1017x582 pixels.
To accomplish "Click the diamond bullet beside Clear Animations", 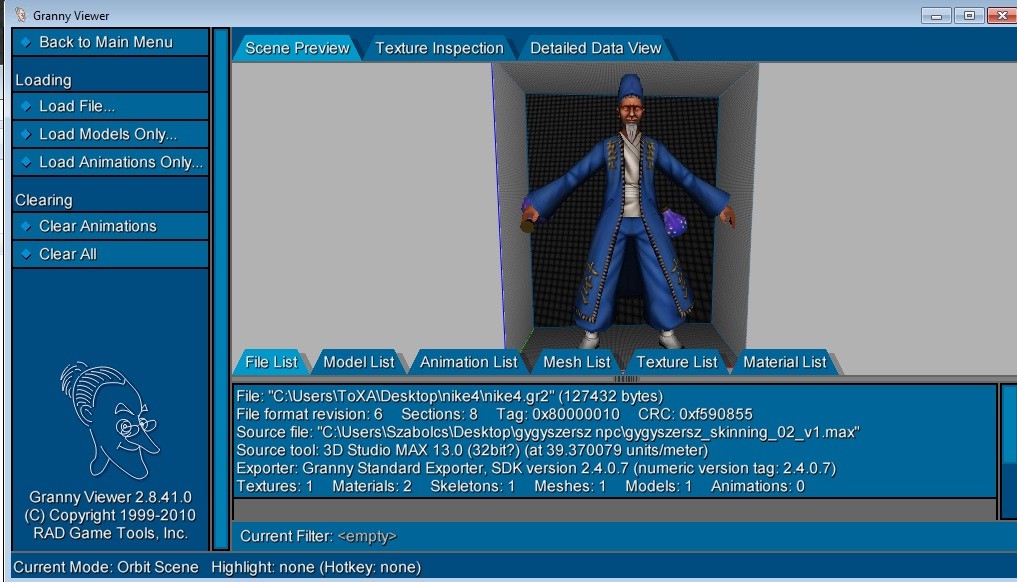I will tap(26, 226).
